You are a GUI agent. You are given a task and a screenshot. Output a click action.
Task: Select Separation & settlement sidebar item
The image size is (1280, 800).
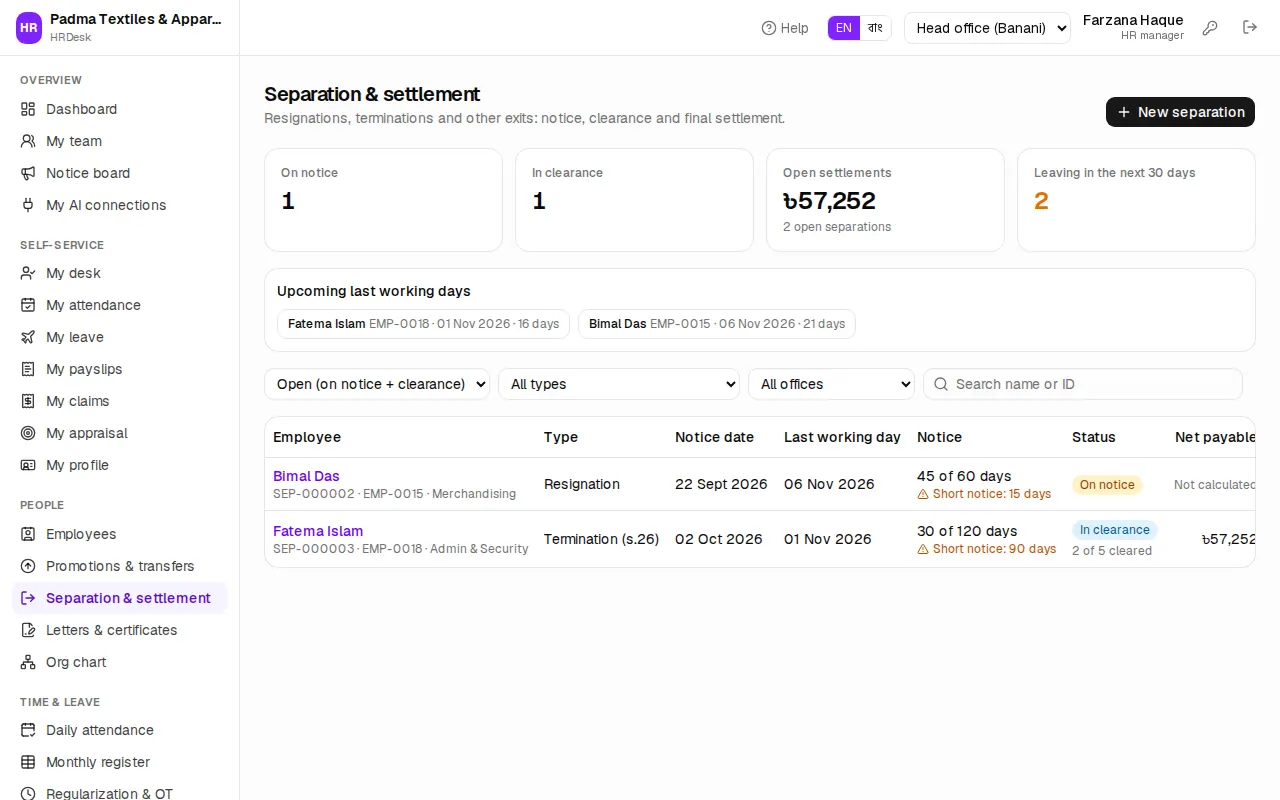point(120,598)
